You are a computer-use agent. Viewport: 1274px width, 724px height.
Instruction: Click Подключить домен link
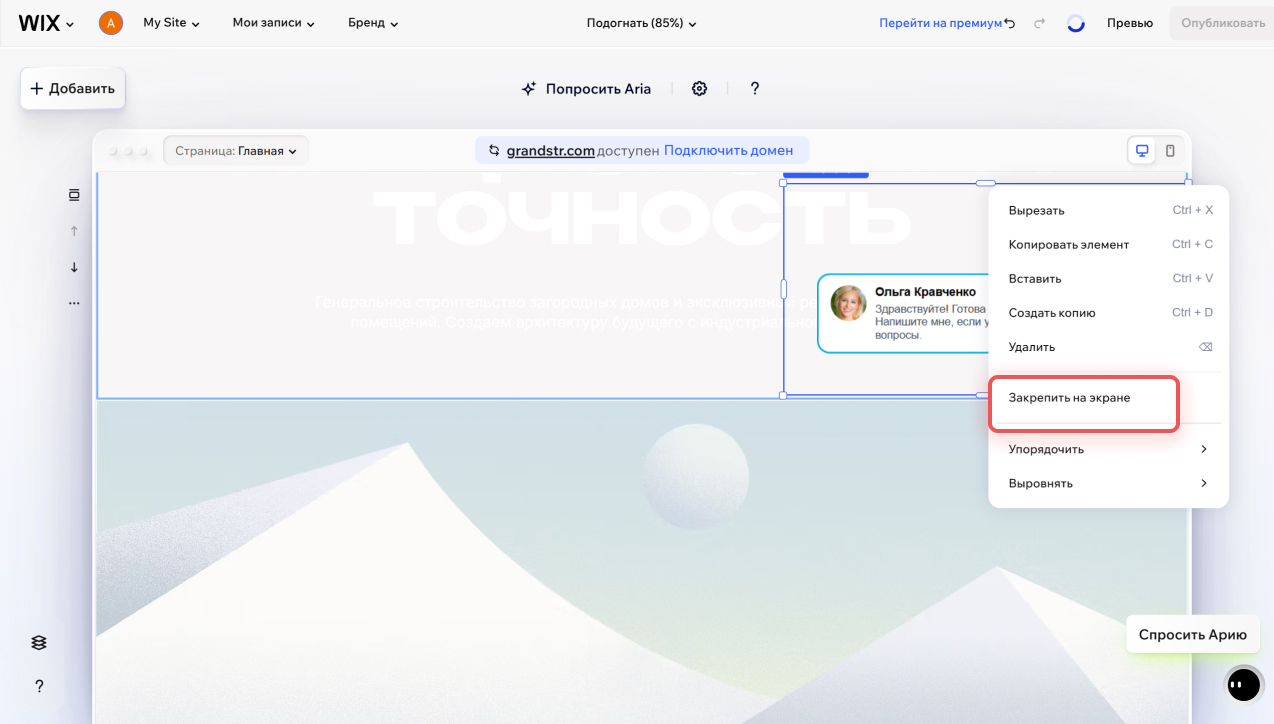coord(728,151)
